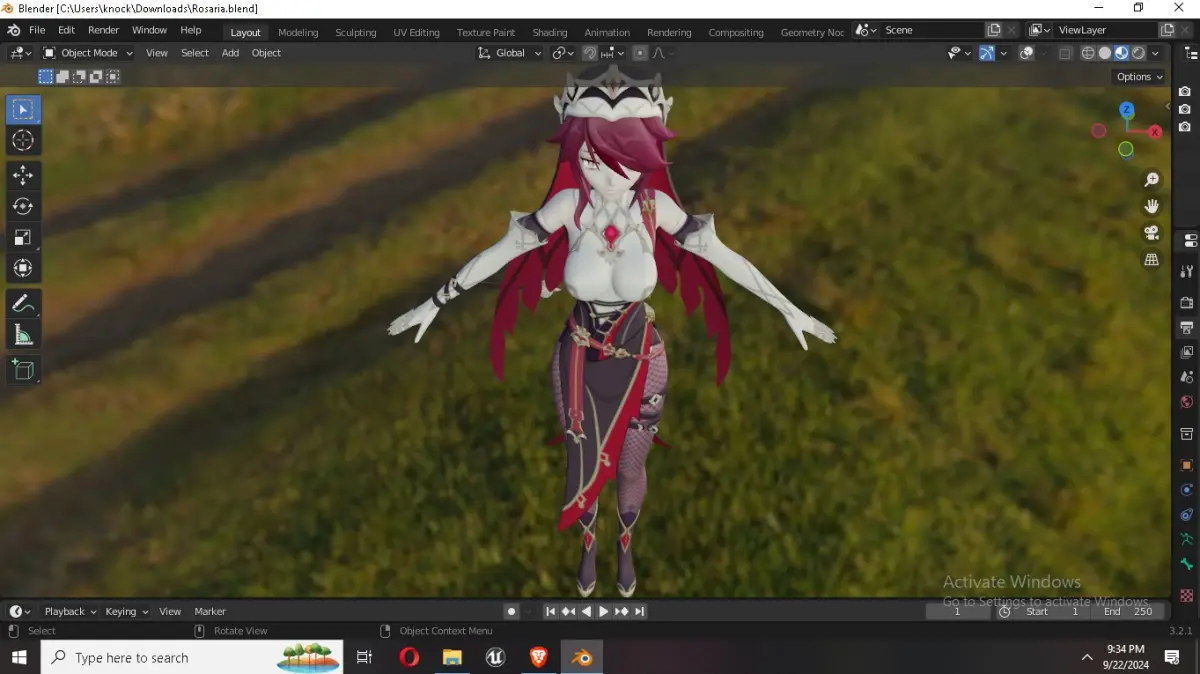Open the pivot point dropdown
This screenshot has height=674, width=1200.
point(563,53)
